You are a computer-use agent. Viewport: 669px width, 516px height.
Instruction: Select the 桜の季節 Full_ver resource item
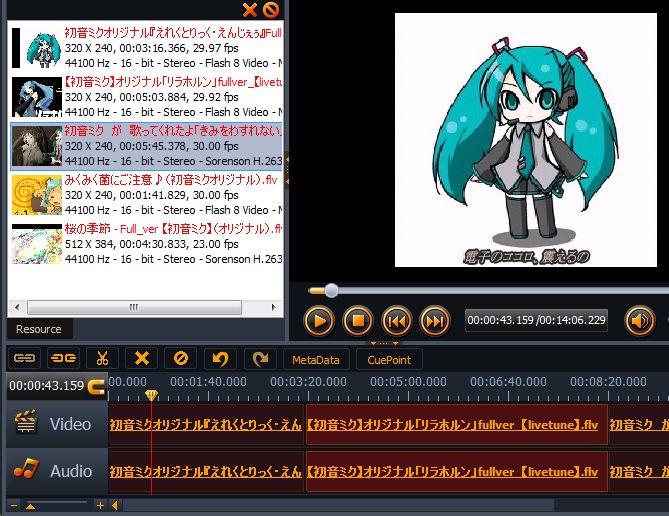coord(146,244)
